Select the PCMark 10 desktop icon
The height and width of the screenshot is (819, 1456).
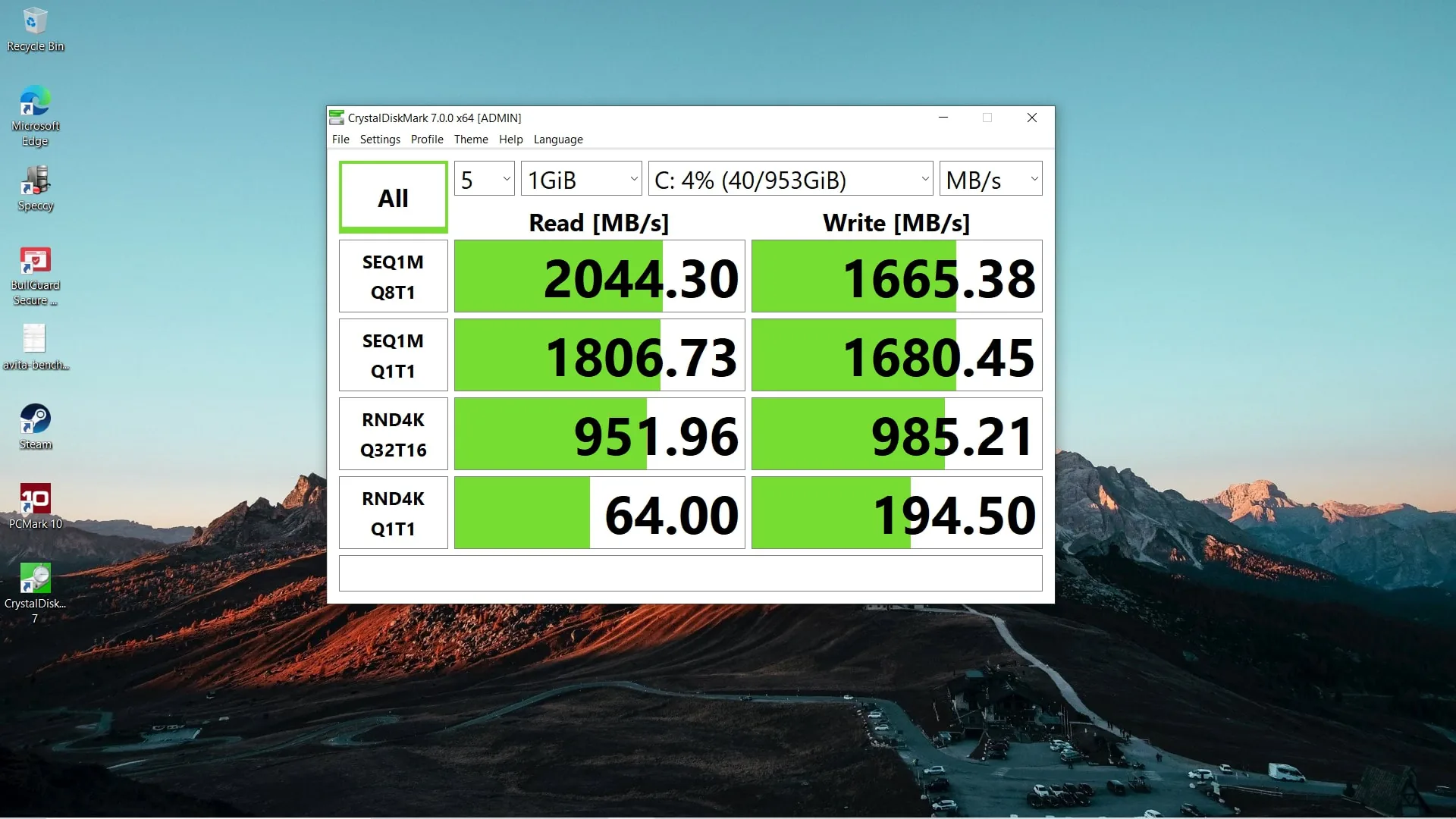35,507
